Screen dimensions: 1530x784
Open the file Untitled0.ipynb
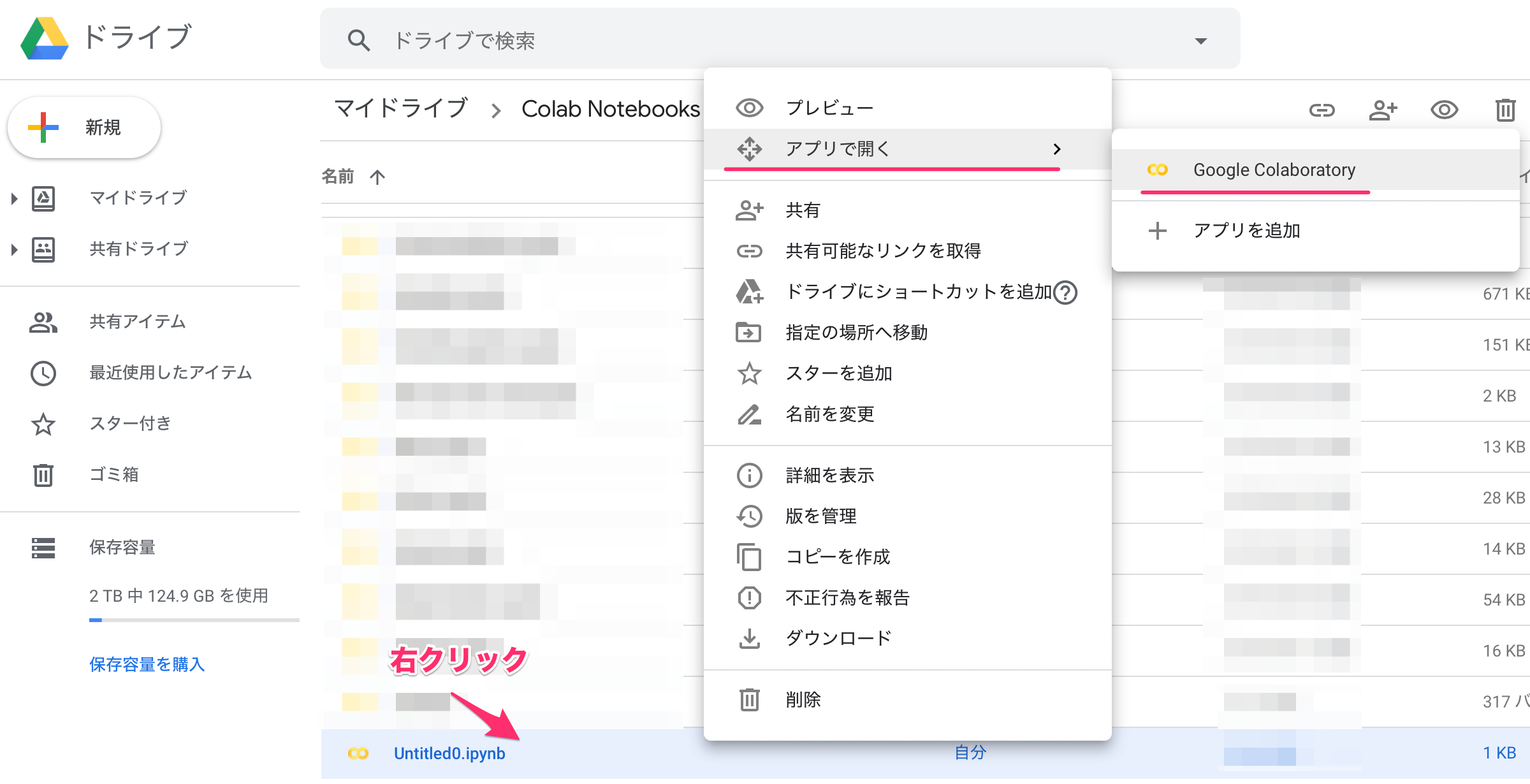click(x=449, y=753)
